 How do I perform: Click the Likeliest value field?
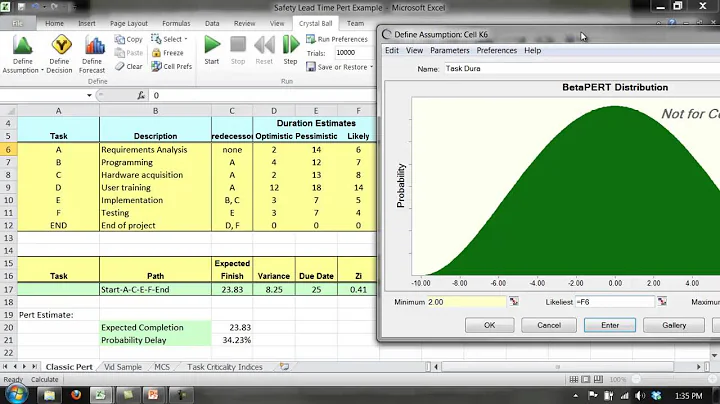[614, 302]
